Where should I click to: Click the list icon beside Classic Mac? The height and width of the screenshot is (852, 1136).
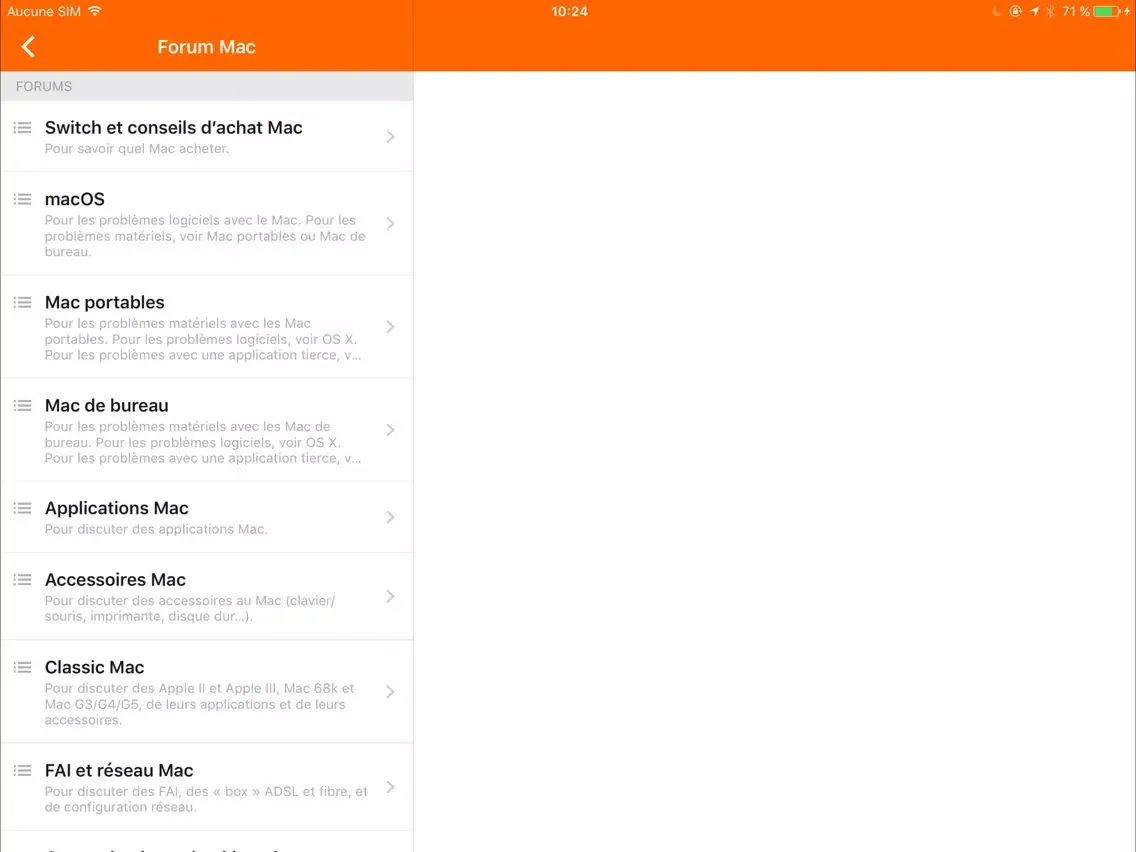click(22, 668)
